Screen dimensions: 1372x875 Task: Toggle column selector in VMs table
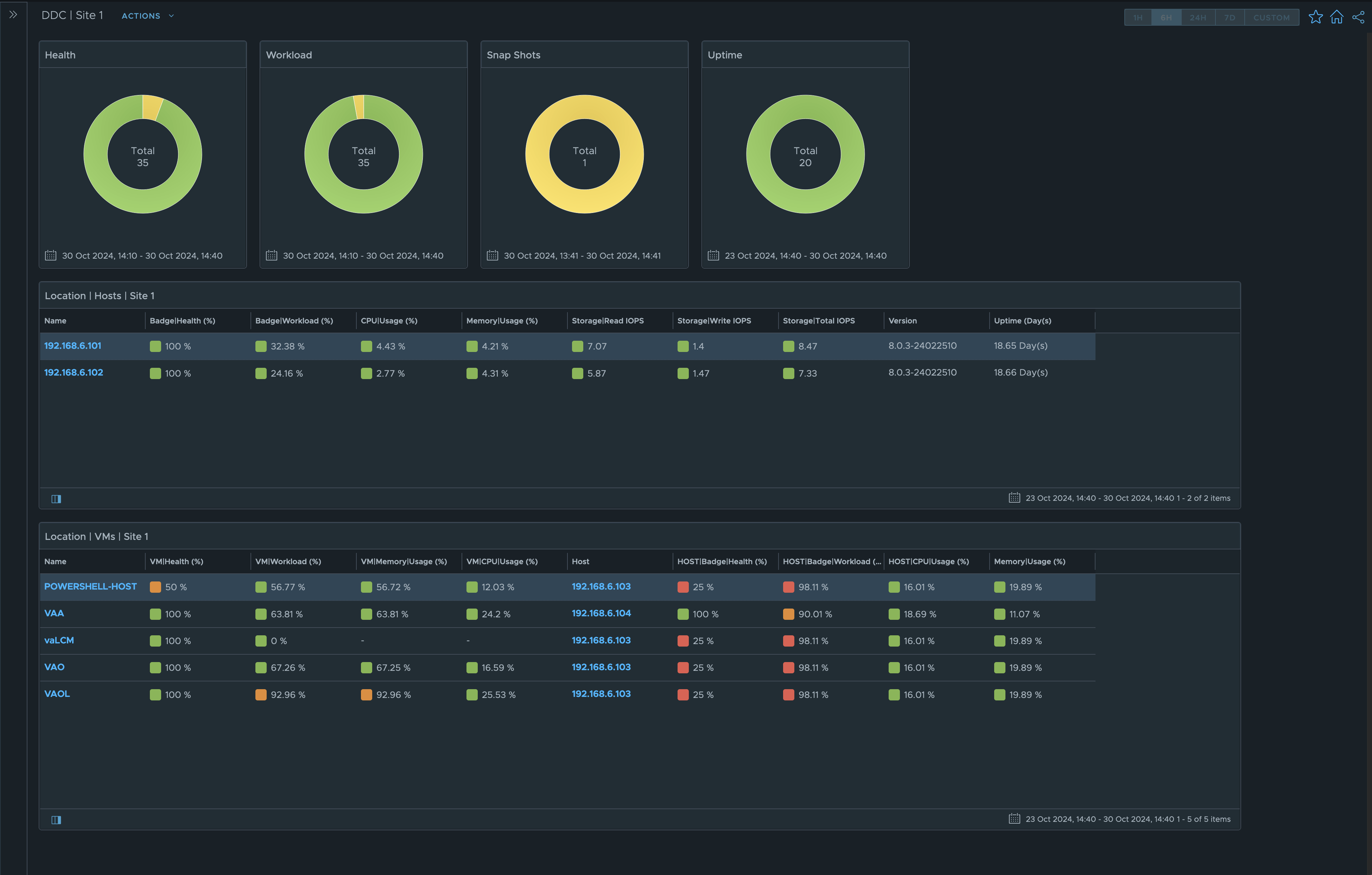click(56, 820)
